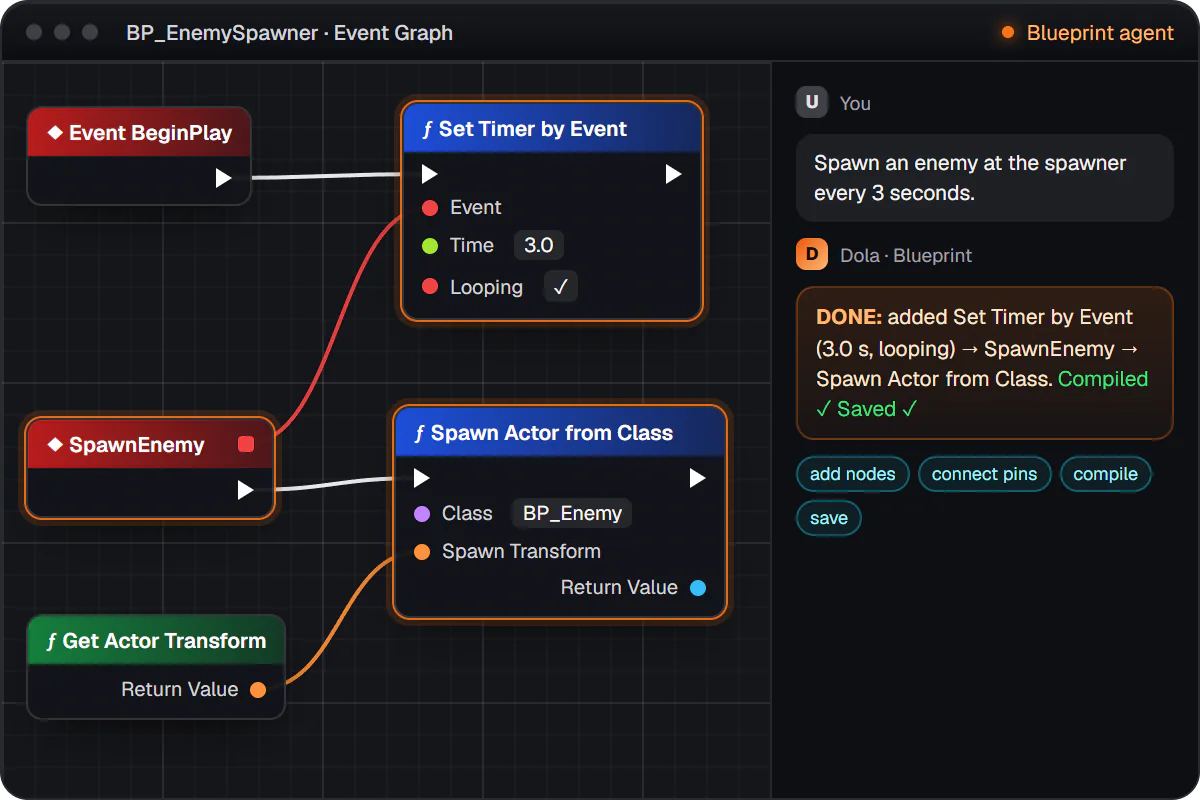The height and width of the screenshot is (800, 1200).
Task: Open the BP_Enemy class selector
Action: (x=572, y=514)
